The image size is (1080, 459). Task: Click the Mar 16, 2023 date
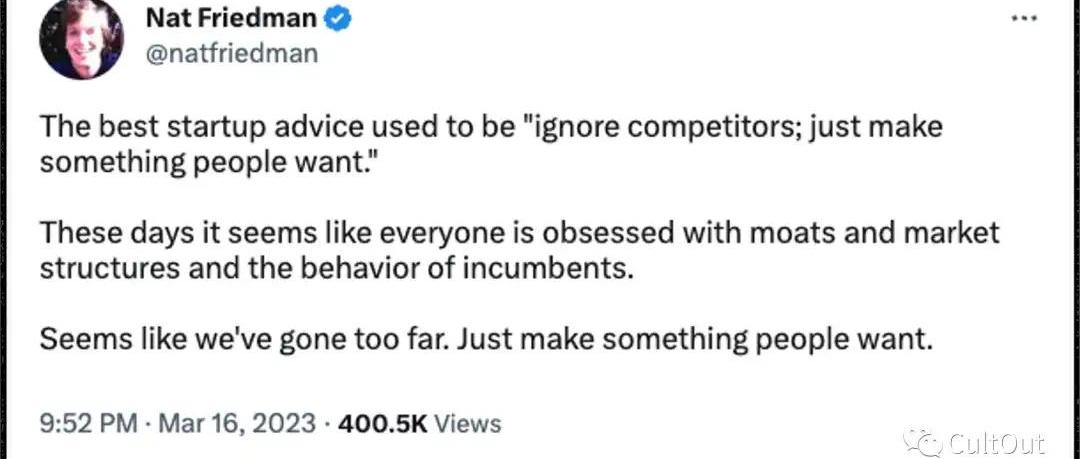coord(238,423)
